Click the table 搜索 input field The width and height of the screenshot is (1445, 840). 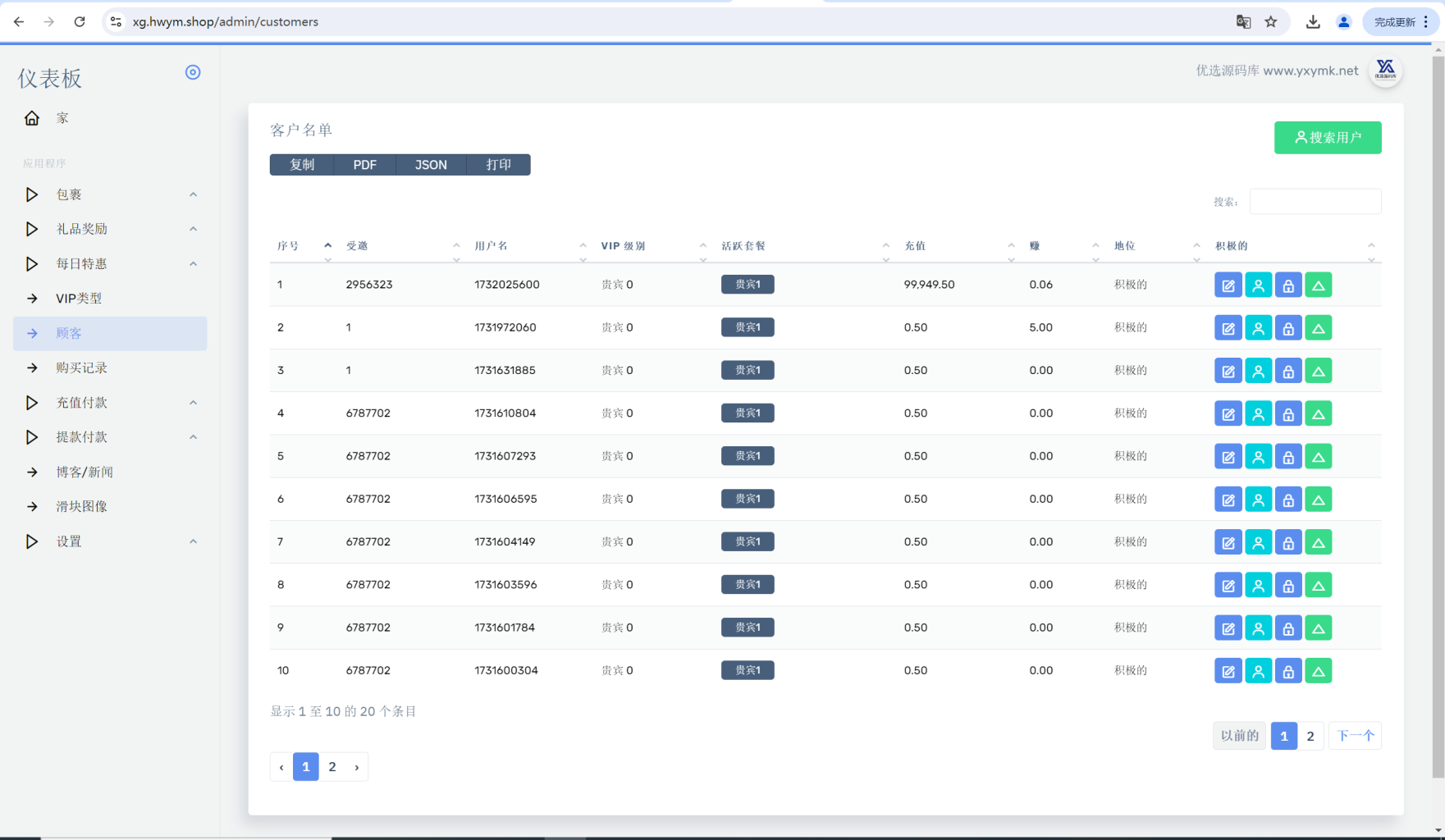[1315, 202]
